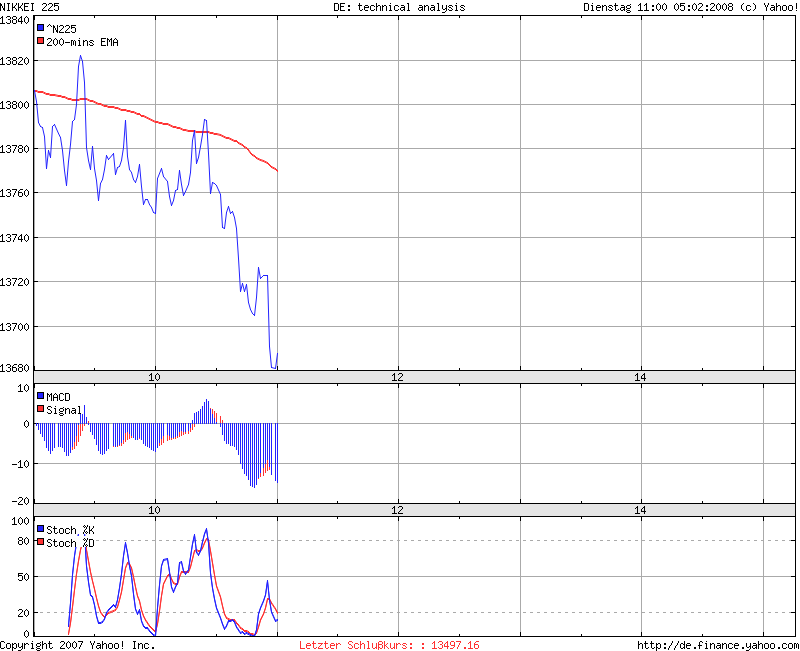Click the hour 14 label under MACD chart
800x651 pixels.
(x=640, y=510)
